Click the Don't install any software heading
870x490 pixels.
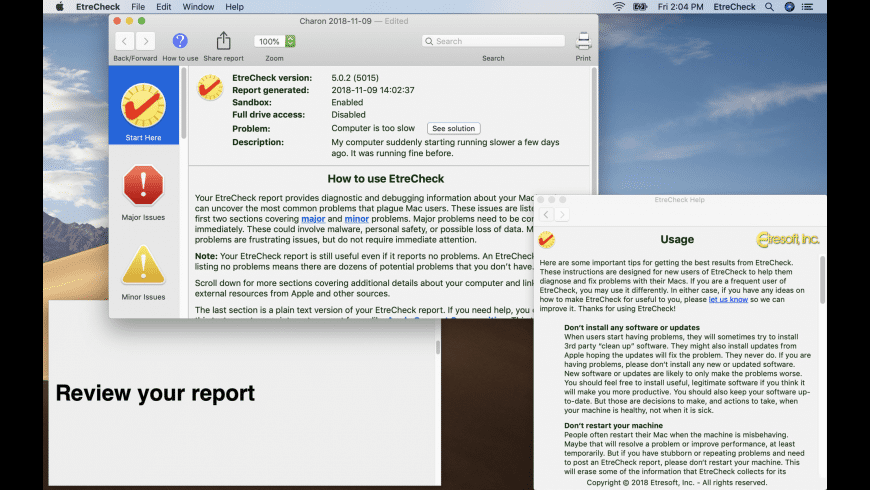tap(632, 327)
